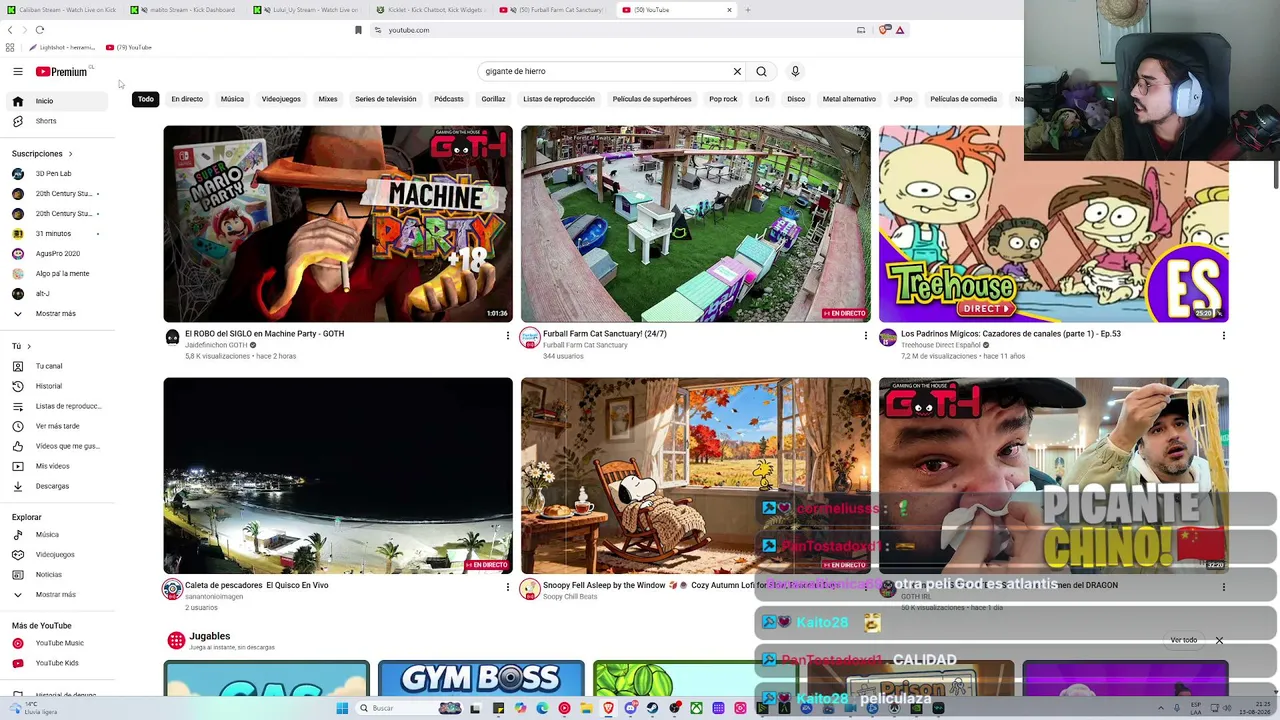Open more options for Los Padrinos Mágicos video
Image resolution: width=1280 pixels, height=720 pixels.
coord(1223,336)
